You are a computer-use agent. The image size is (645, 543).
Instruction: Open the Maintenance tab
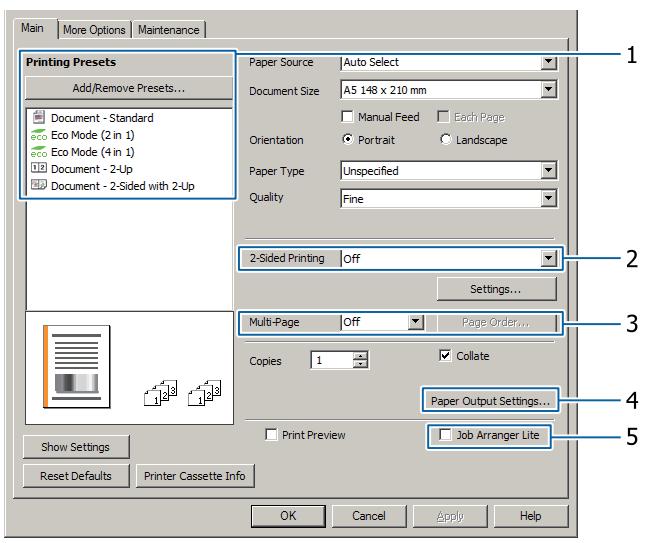point(168,30)
